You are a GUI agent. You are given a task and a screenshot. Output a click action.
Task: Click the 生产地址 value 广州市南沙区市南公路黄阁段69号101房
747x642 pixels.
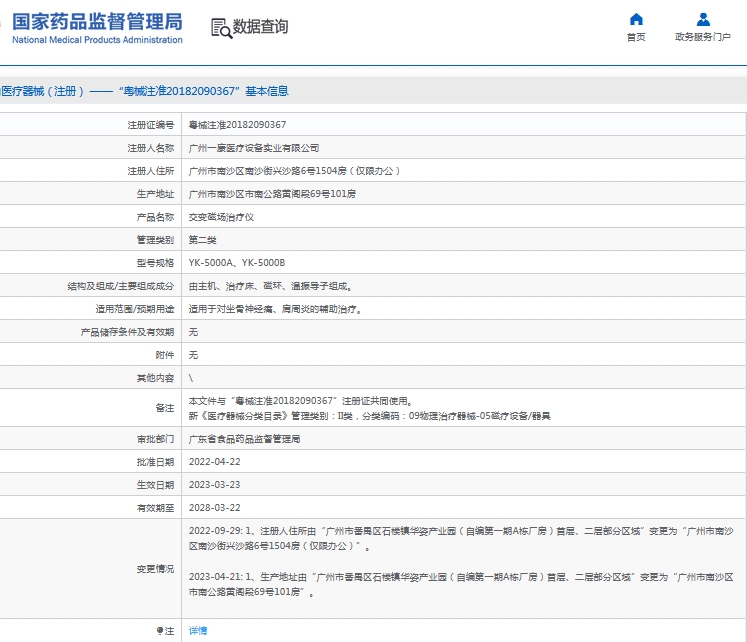coord(272,194)
